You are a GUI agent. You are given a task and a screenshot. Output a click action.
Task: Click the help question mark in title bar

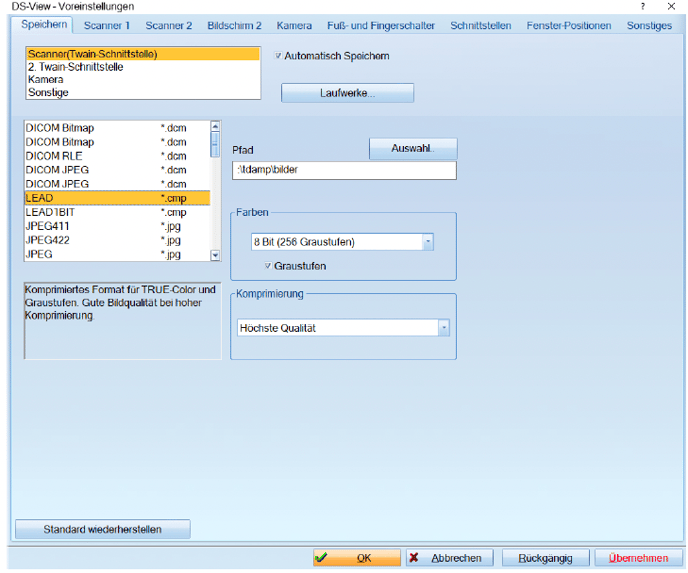[x=642, y=6]
